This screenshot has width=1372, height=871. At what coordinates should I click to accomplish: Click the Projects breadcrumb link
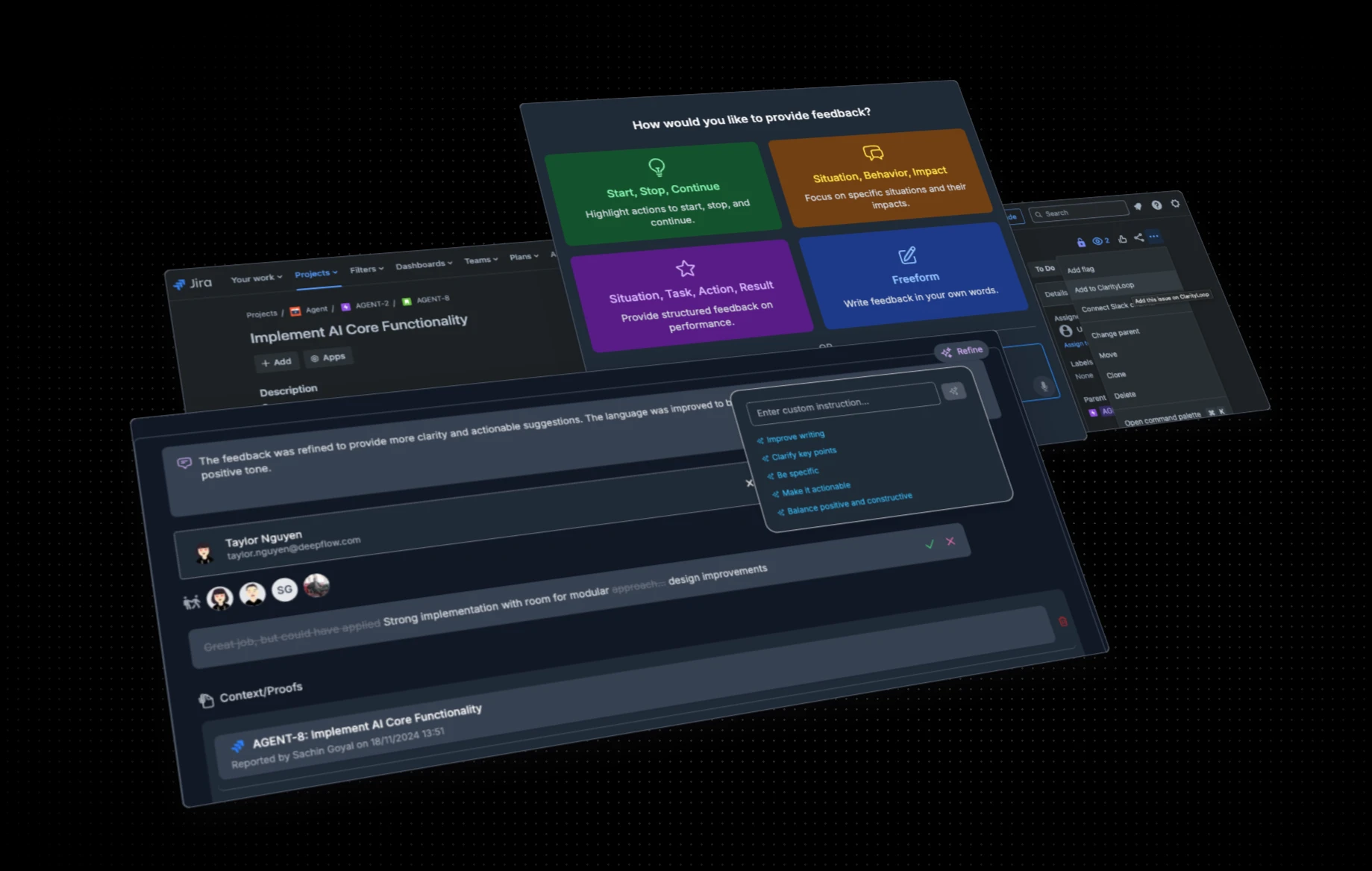click(x=261, y=314)
